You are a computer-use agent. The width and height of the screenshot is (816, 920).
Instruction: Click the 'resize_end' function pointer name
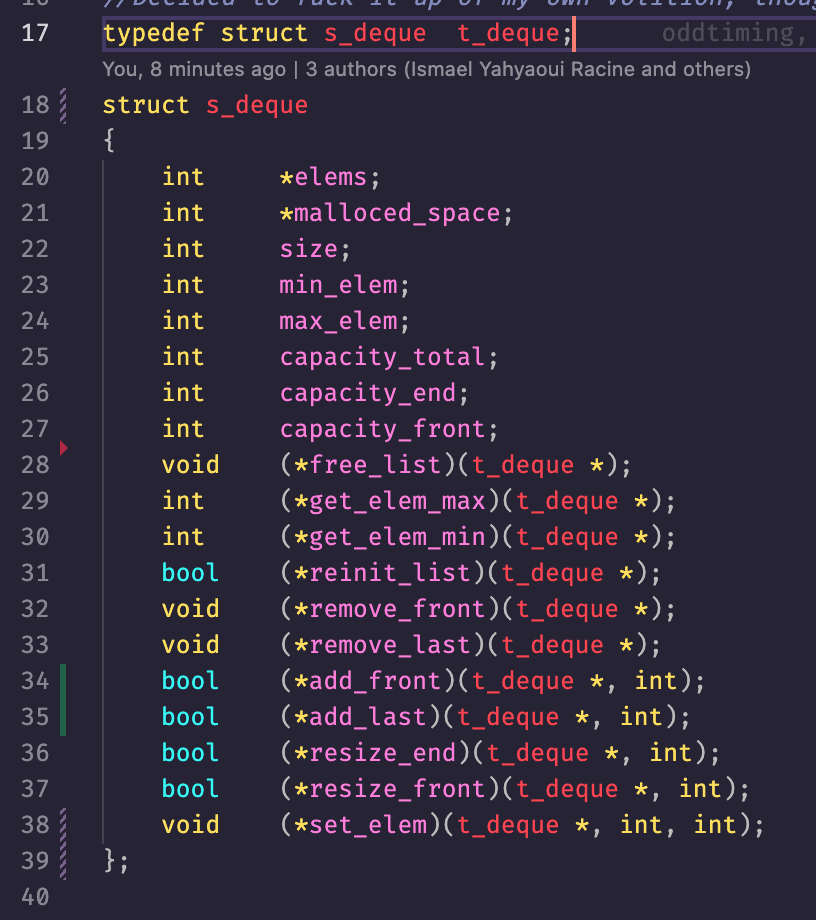pyautogui.click(x=382, y=753)
